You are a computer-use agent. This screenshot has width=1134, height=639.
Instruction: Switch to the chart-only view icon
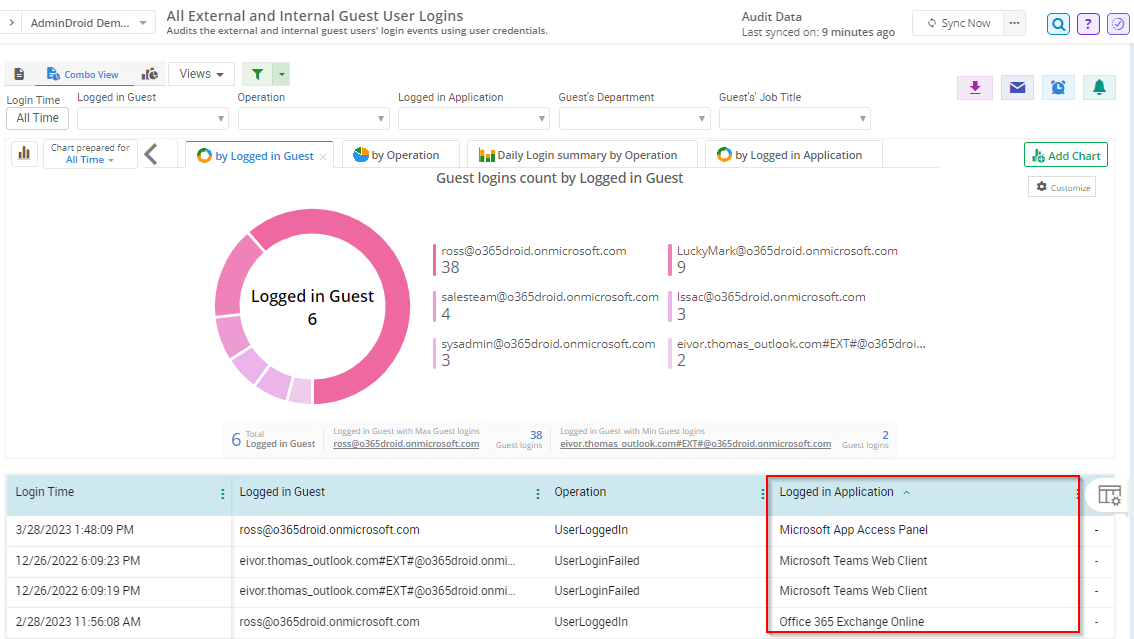pos(150,74)
